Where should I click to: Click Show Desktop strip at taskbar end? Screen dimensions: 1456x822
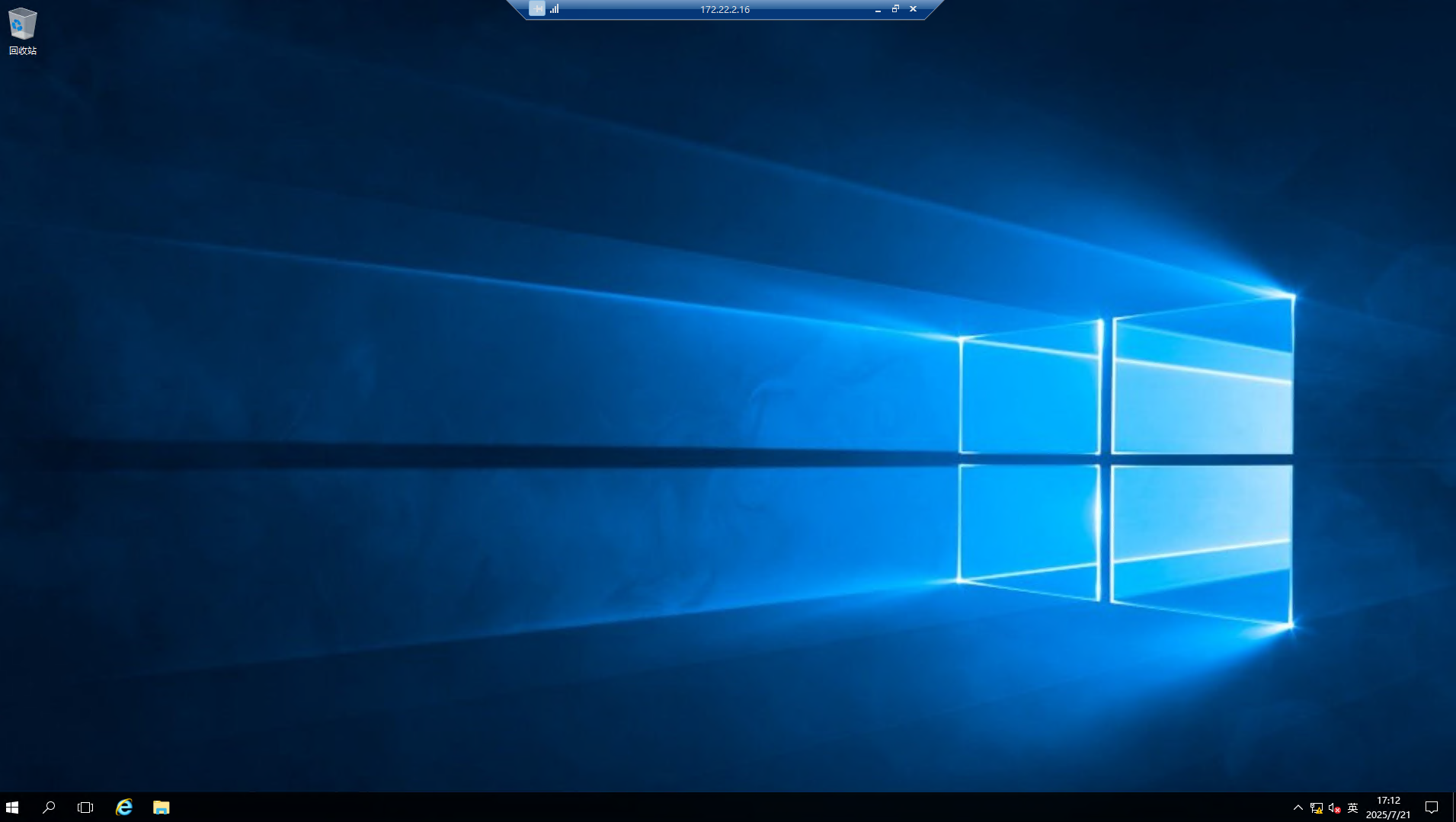pos(1453,808)
